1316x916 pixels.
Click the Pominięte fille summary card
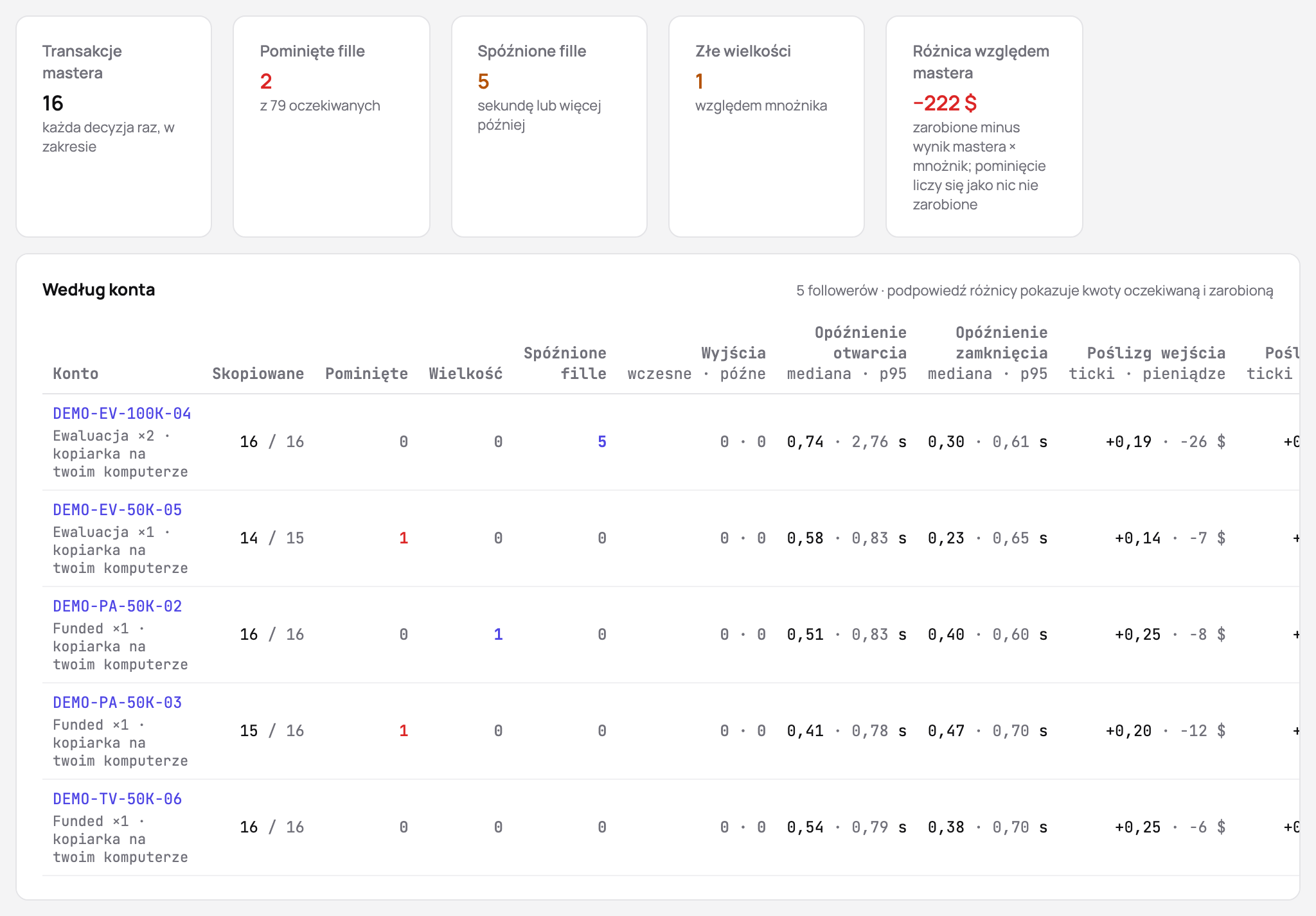pyautogui.click(x=332, y=127)
